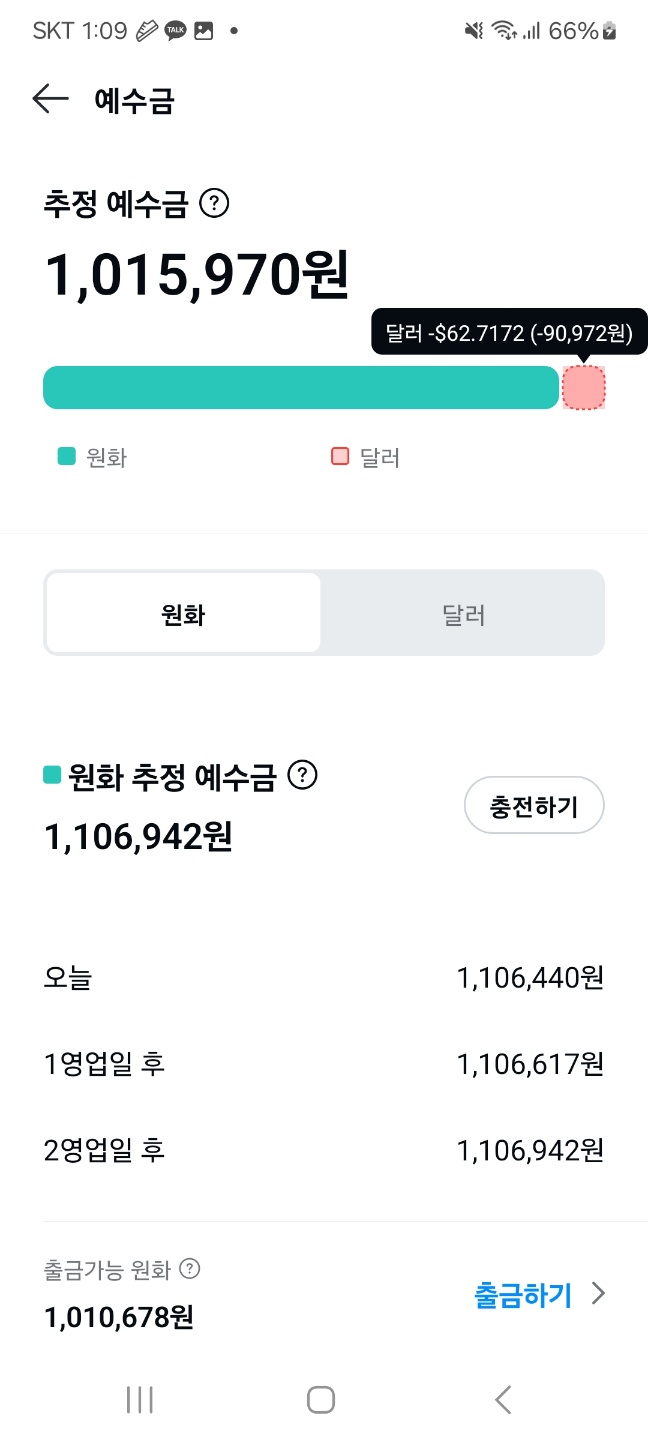
Task: Switch to the 달러 tab
Action: click(463, 614)
